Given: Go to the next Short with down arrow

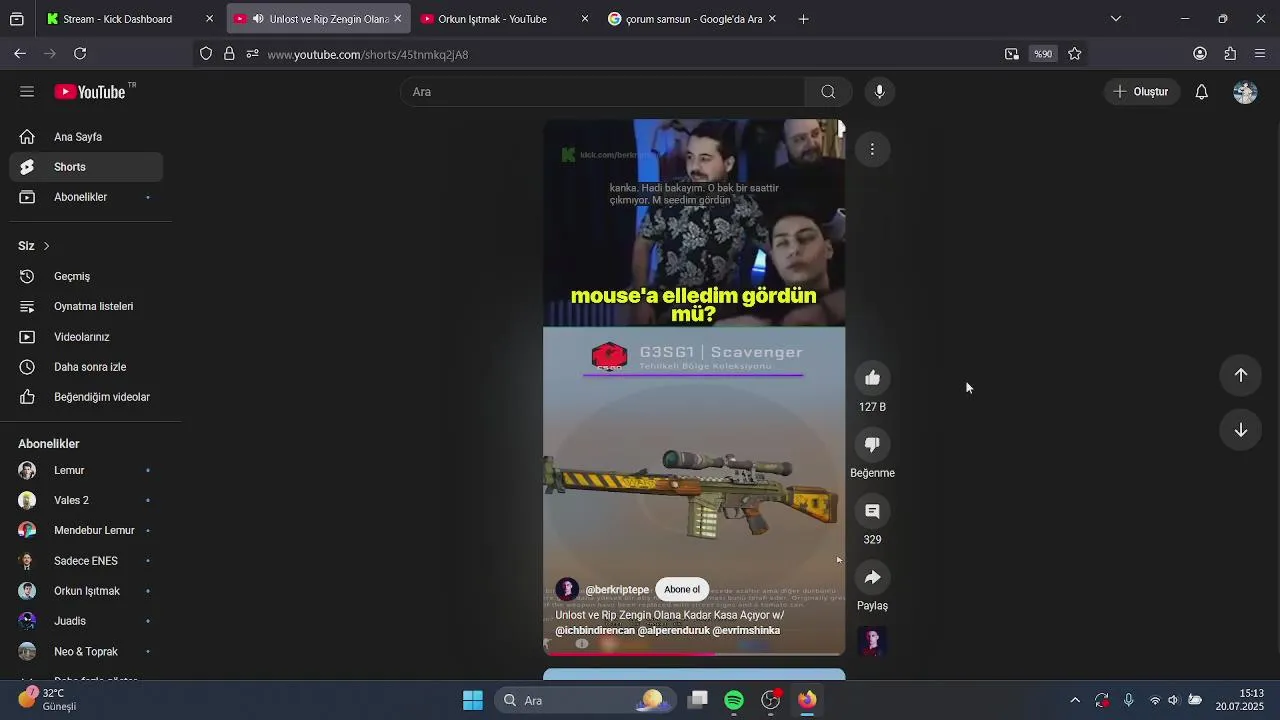Looking at the screenshot, I should point(1240,430).
